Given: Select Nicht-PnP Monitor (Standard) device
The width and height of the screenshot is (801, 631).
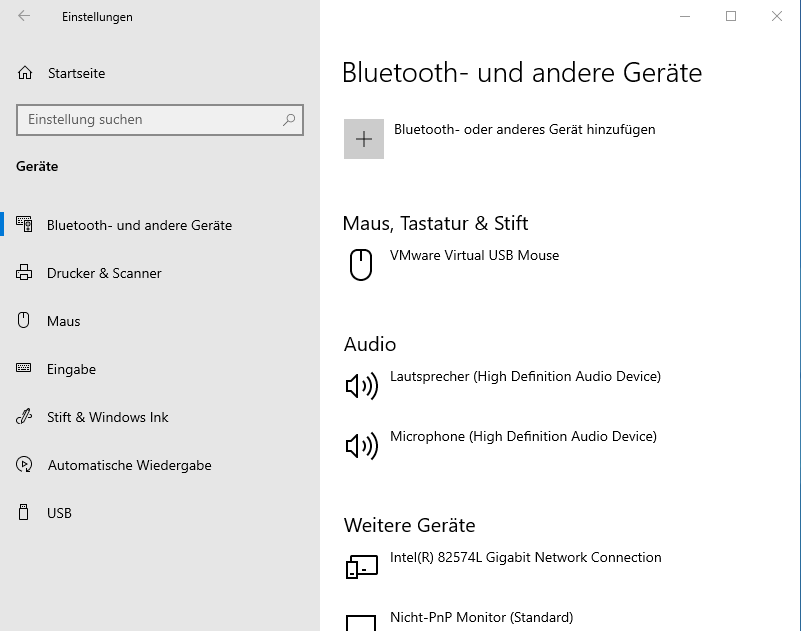Looking at the screenshot, I should pyautogui.click(x=481, y=617).
